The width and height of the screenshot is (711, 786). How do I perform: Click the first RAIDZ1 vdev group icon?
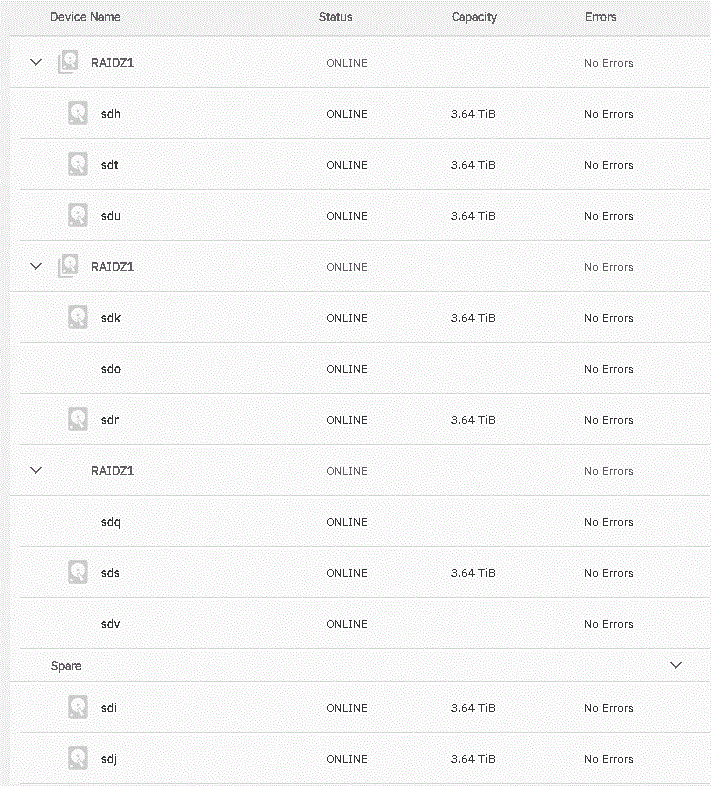coord(68,62)
